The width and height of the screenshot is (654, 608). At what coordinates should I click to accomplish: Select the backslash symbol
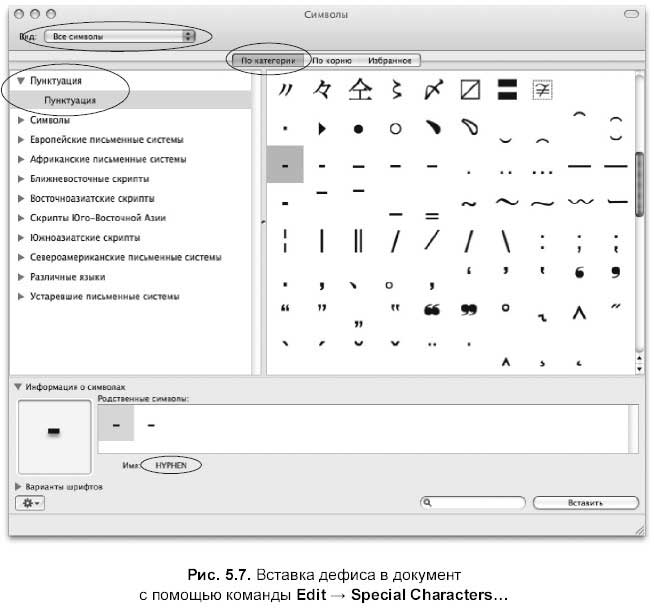pyautogui.click(x=506, y=241)
